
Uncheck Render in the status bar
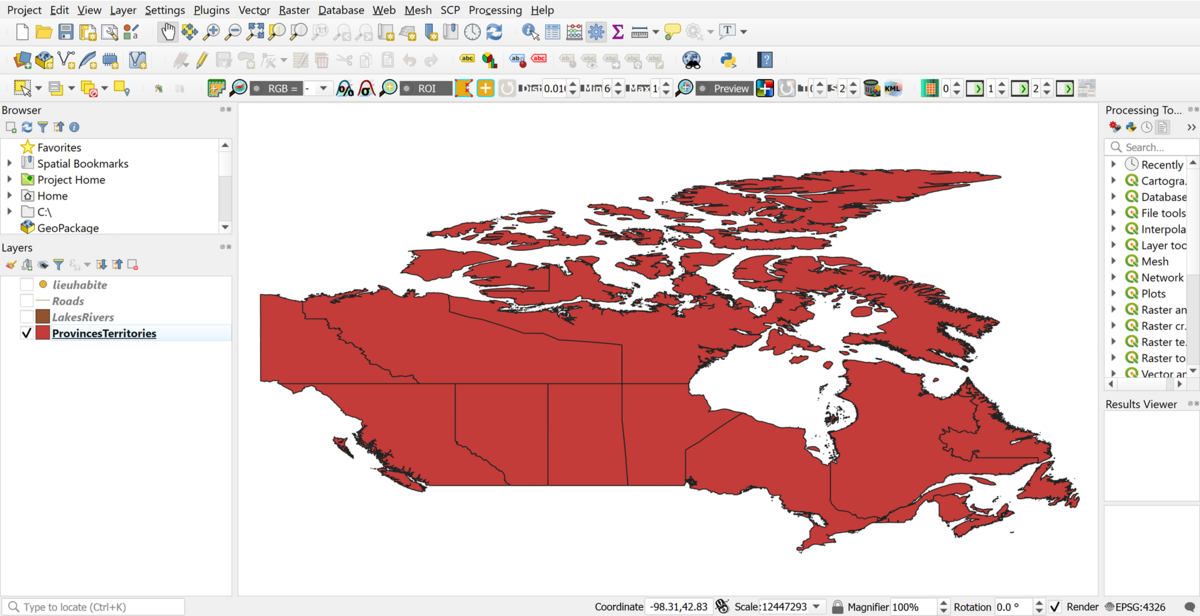[x=1053, y=606]
